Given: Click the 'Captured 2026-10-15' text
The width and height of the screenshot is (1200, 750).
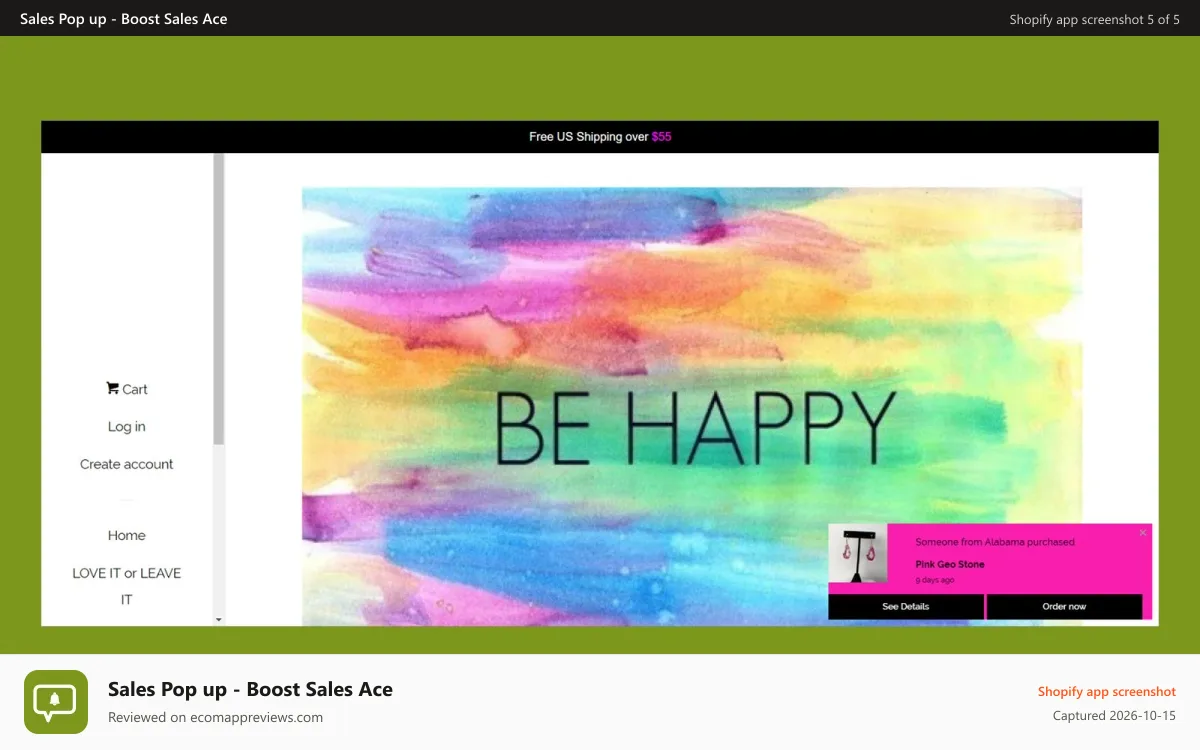Looking at the screenshot, I should click(x=1114, y=716).
